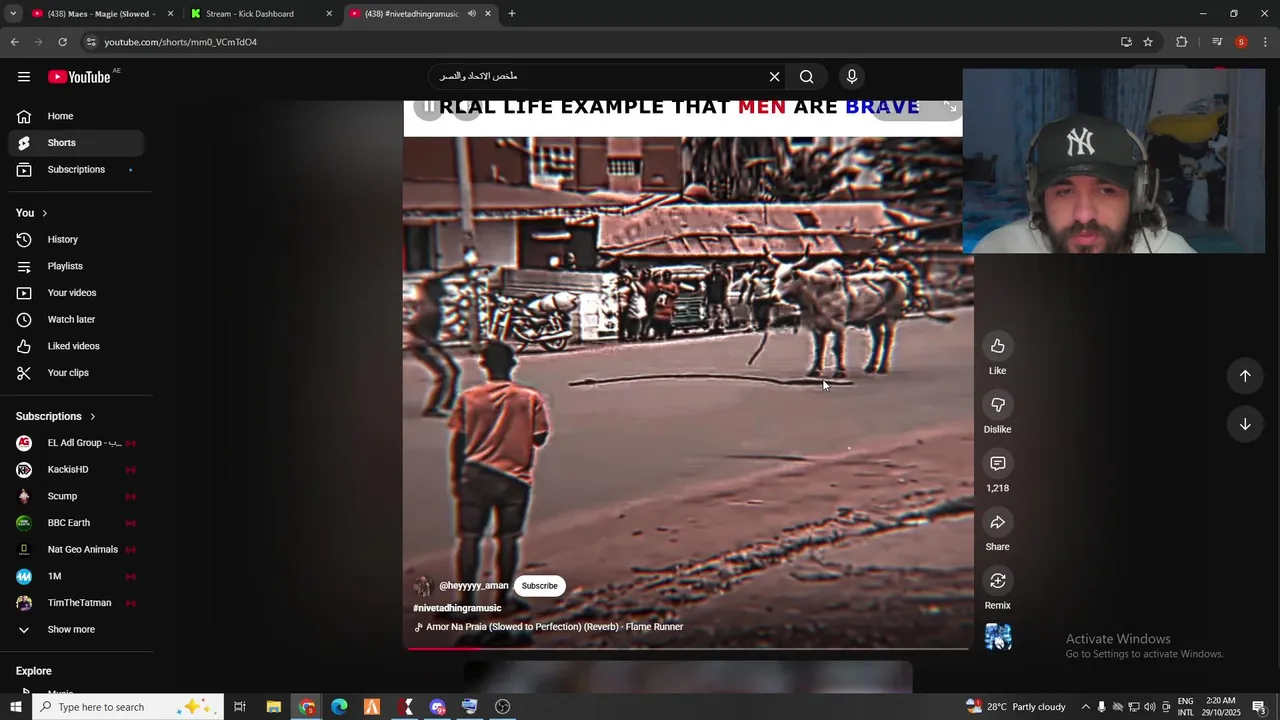Open Chrome profile avatar

(1241, 42)
